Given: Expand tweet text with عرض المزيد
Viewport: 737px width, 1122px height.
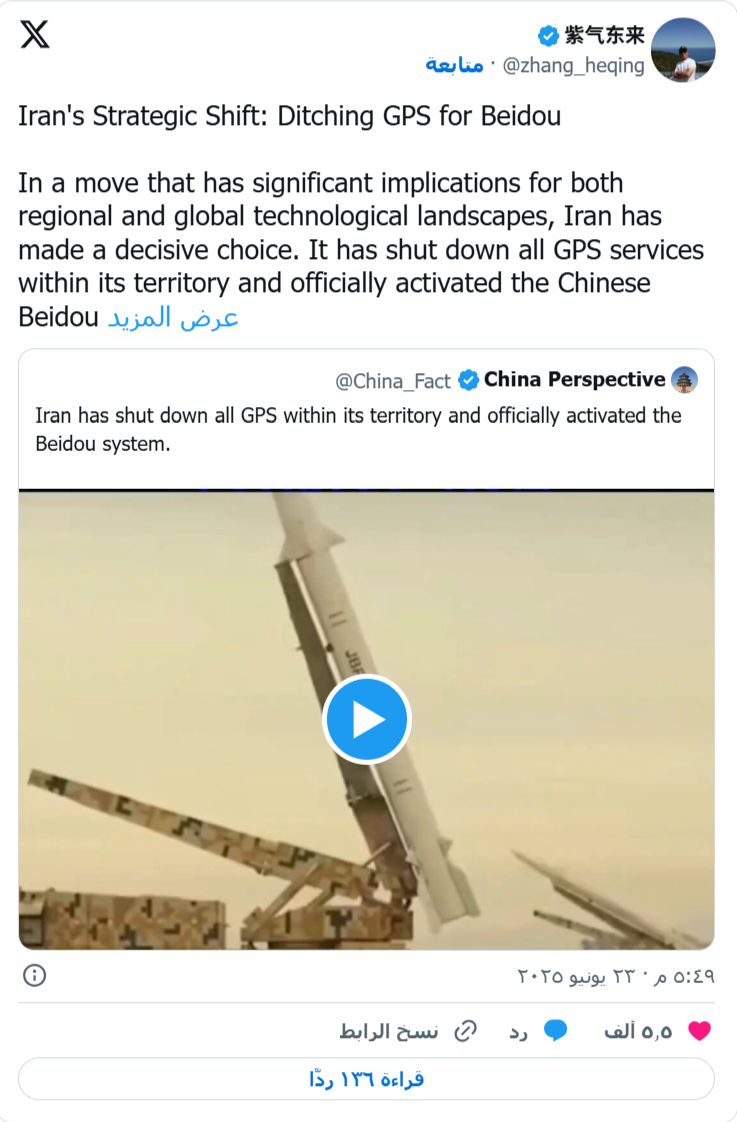Looking at the screenshot, I should (x=172, y=317).
